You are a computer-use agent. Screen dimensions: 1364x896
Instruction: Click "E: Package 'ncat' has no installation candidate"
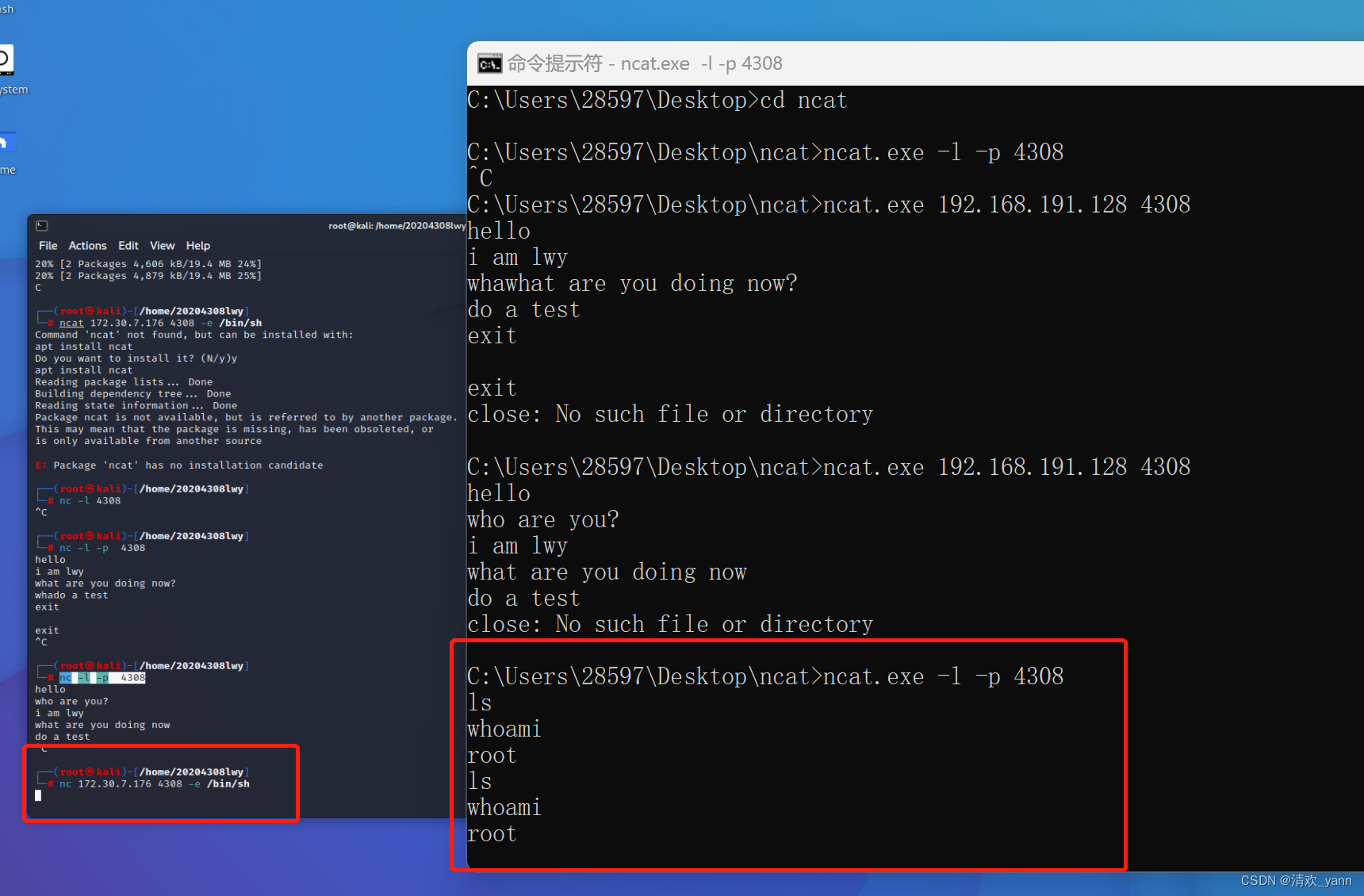pyautogui.click(x=179, y=465)
